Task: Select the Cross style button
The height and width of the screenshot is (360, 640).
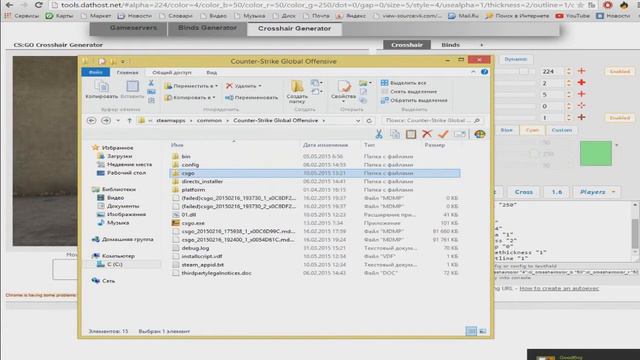Action: (x=524, y=192)
